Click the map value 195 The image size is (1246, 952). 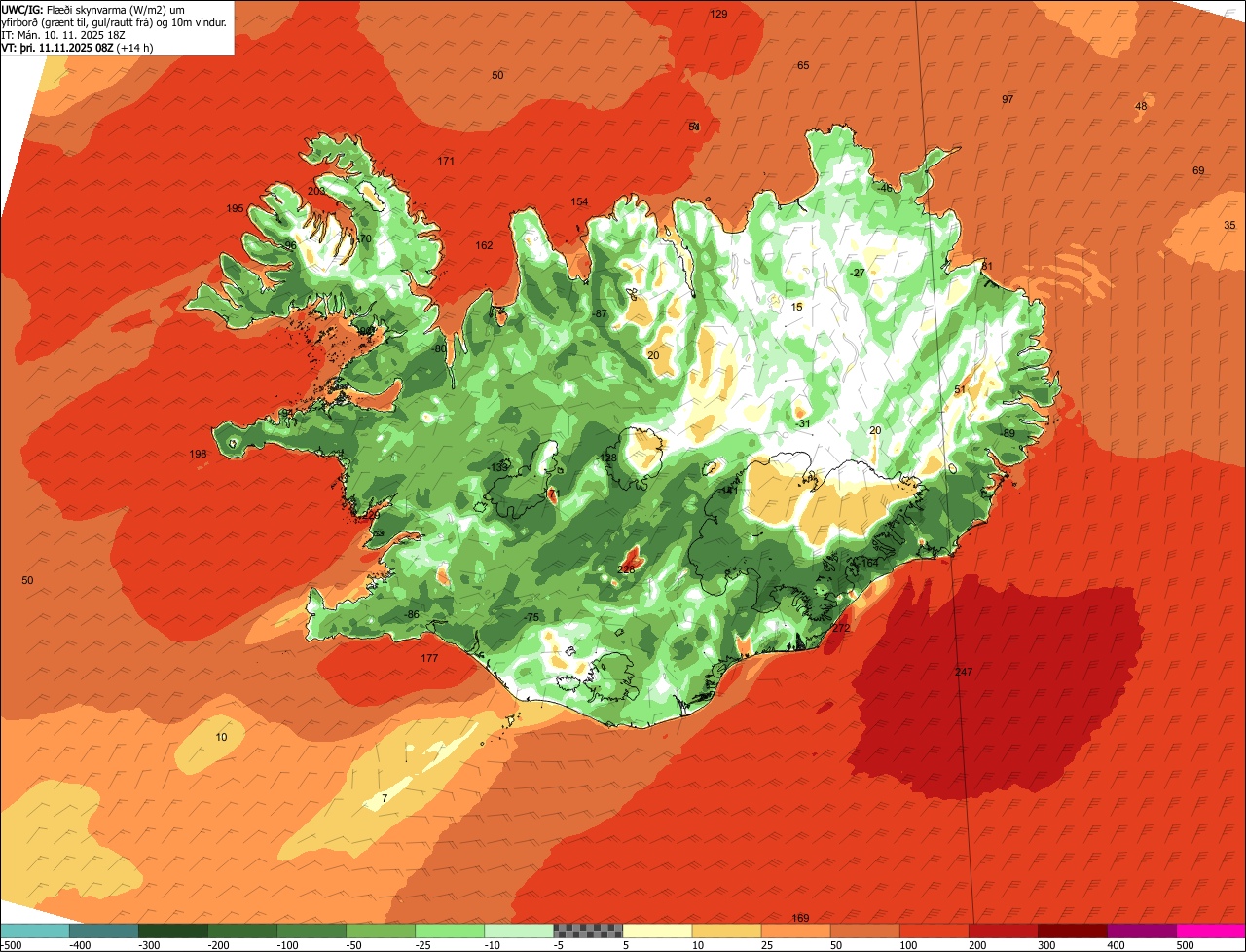[x=235, y=208]
